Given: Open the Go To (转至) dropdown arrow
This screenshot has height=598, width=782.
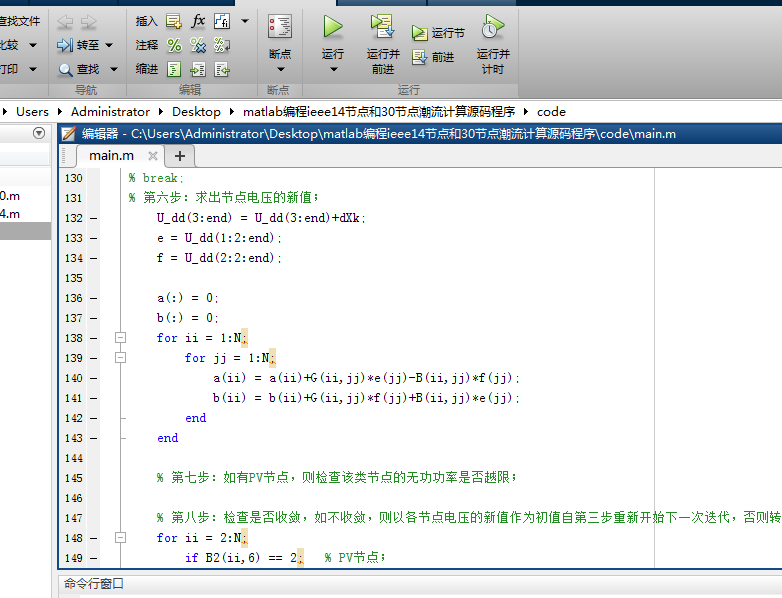Looking at the screenshot, I should coord(109,45).
